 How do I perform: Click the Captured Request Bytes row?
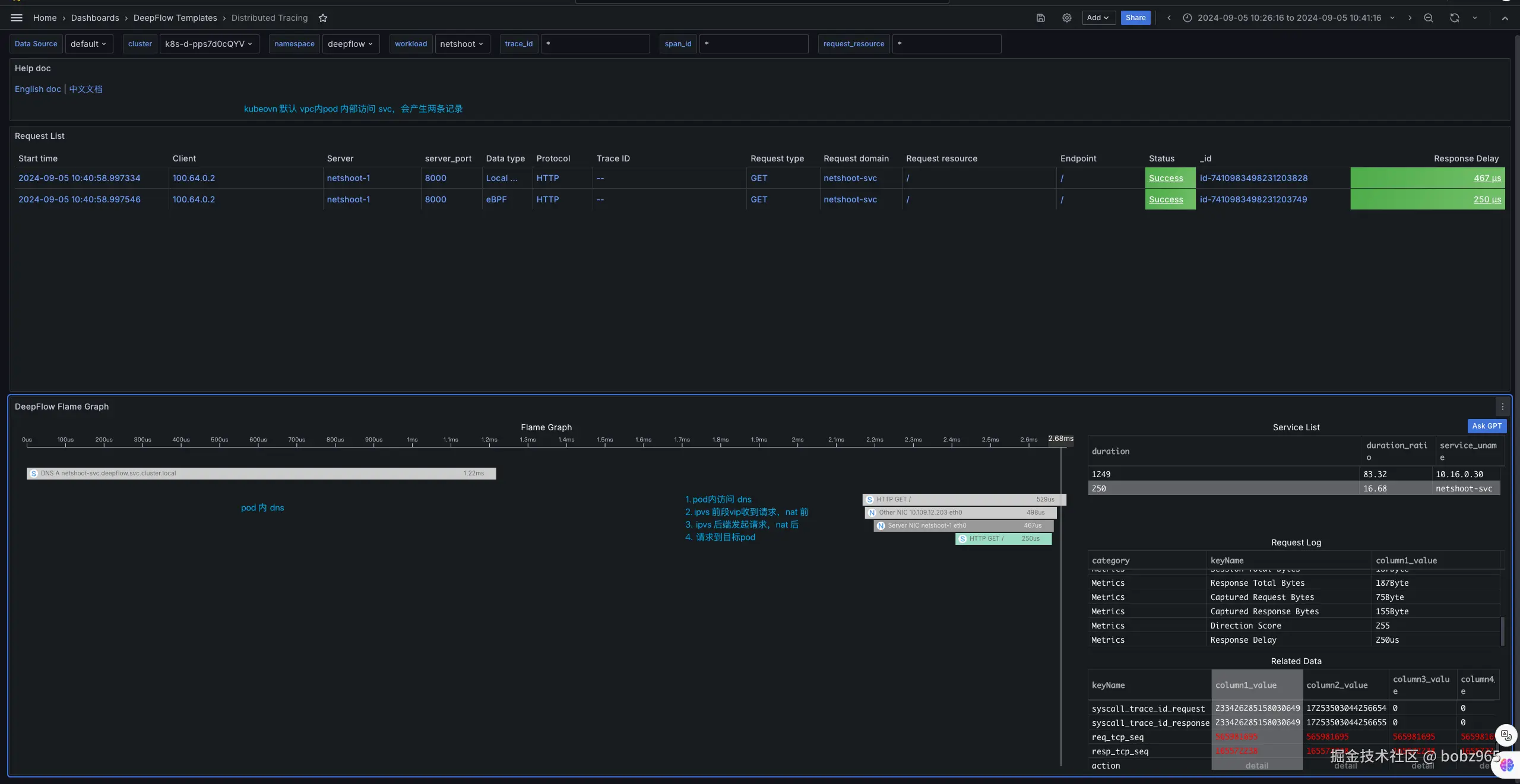(1294, 598)
